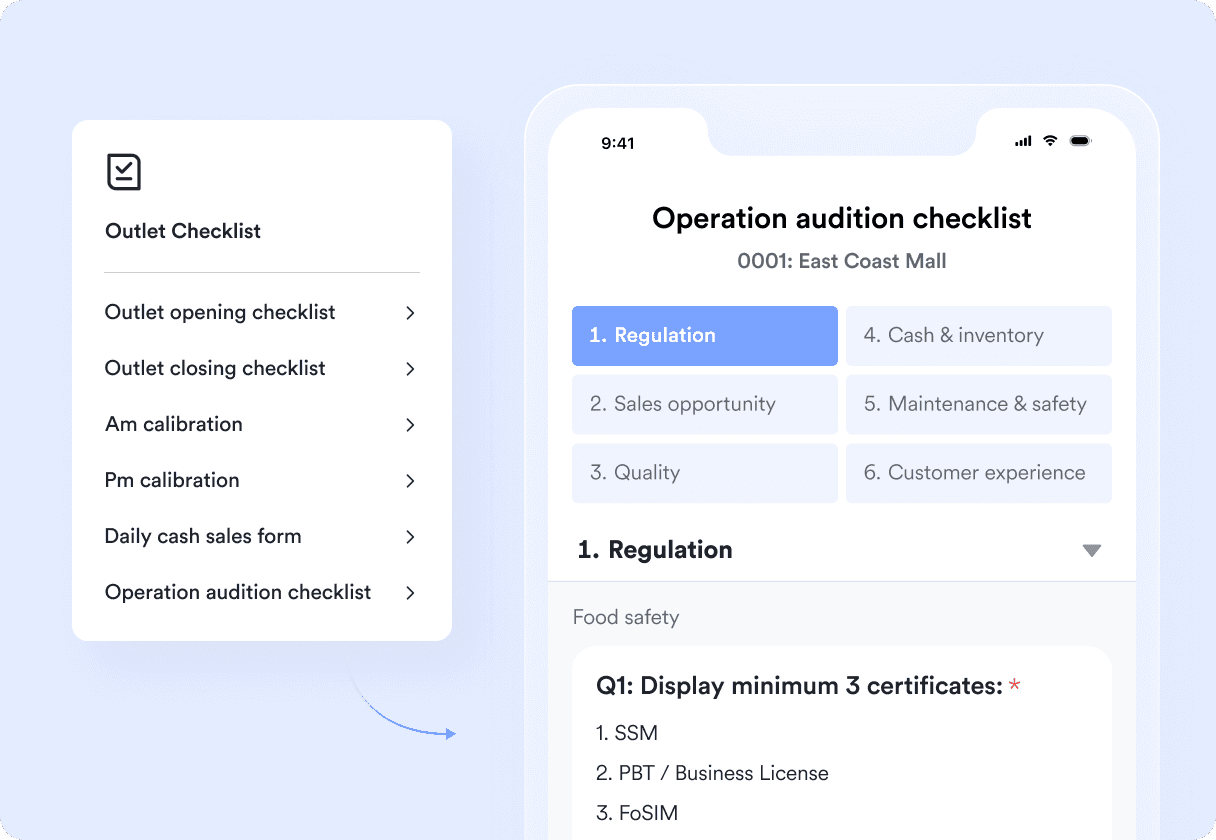
Task: Click the cellular signal strength icon
Action: point(1022,141)
